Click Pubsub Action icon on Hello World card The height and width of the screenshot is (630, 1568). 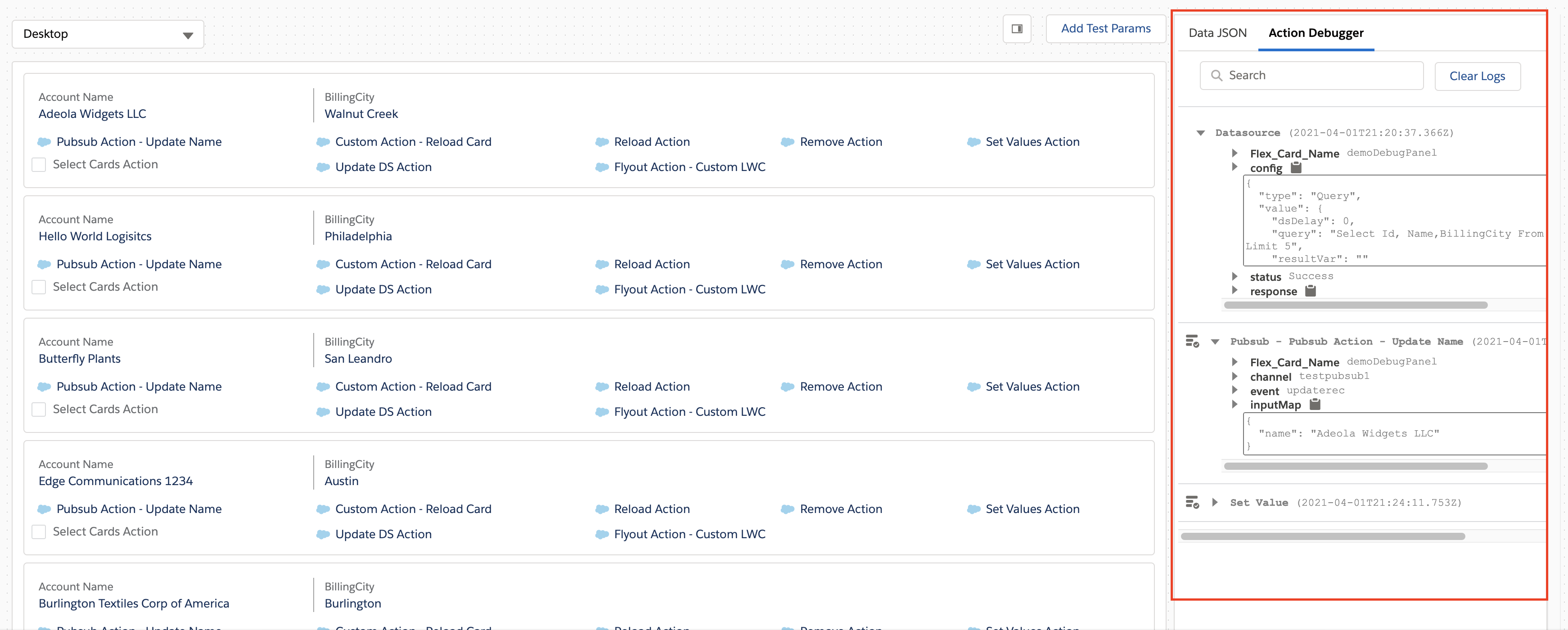(44, 264)
